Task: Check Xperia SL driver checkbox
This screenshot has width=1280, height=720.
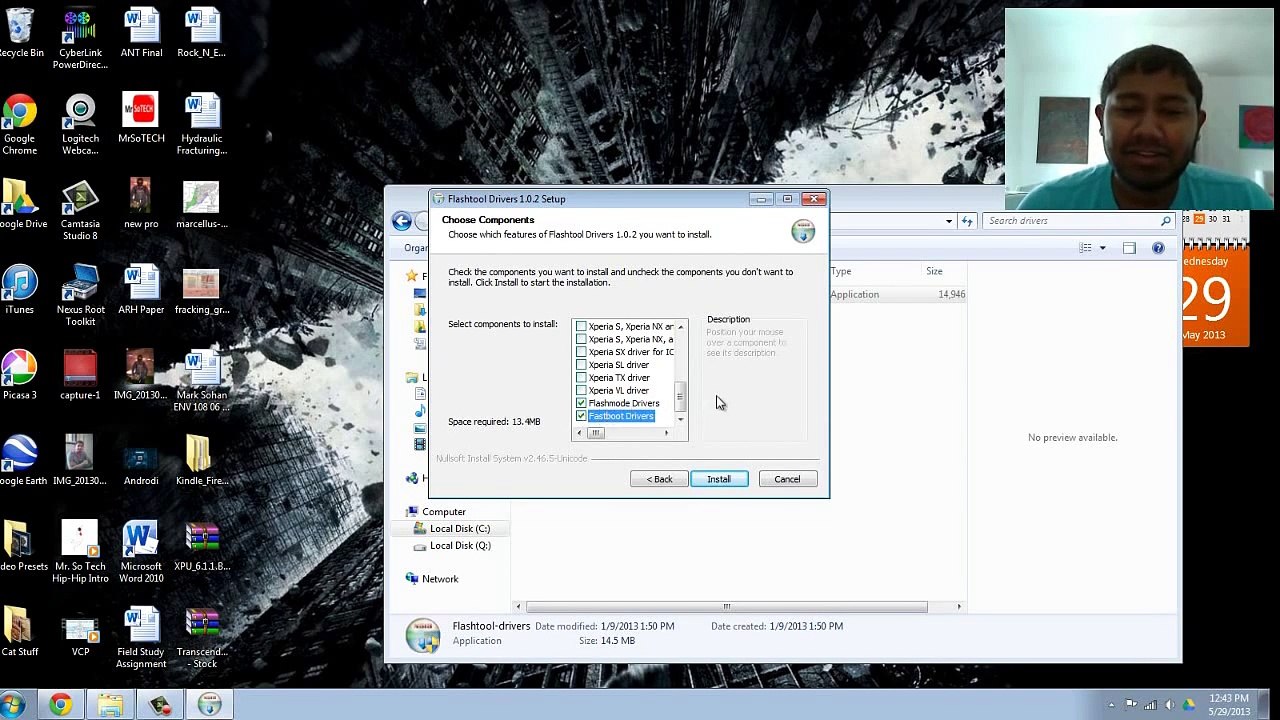Action: coord(581,365)
